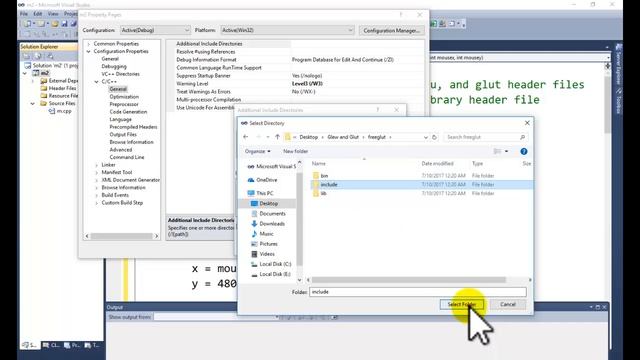Screen dimensions: 640x360
Task: Select Downloads in navigation pane
Action: pos(272,224)
